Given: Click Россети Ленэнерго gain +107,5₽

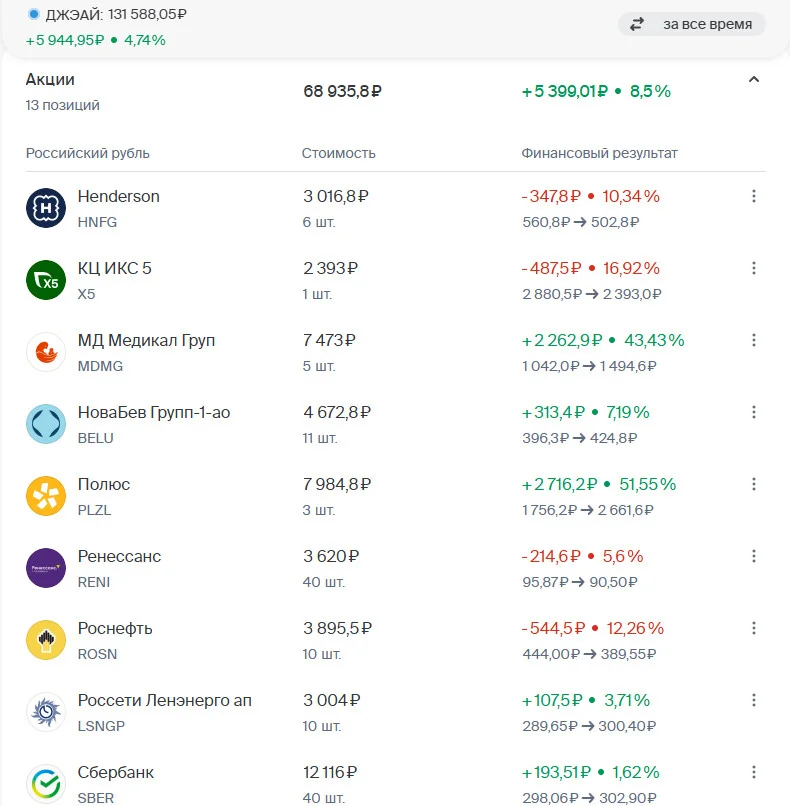Looking at the screenshot, I should 552,700.
